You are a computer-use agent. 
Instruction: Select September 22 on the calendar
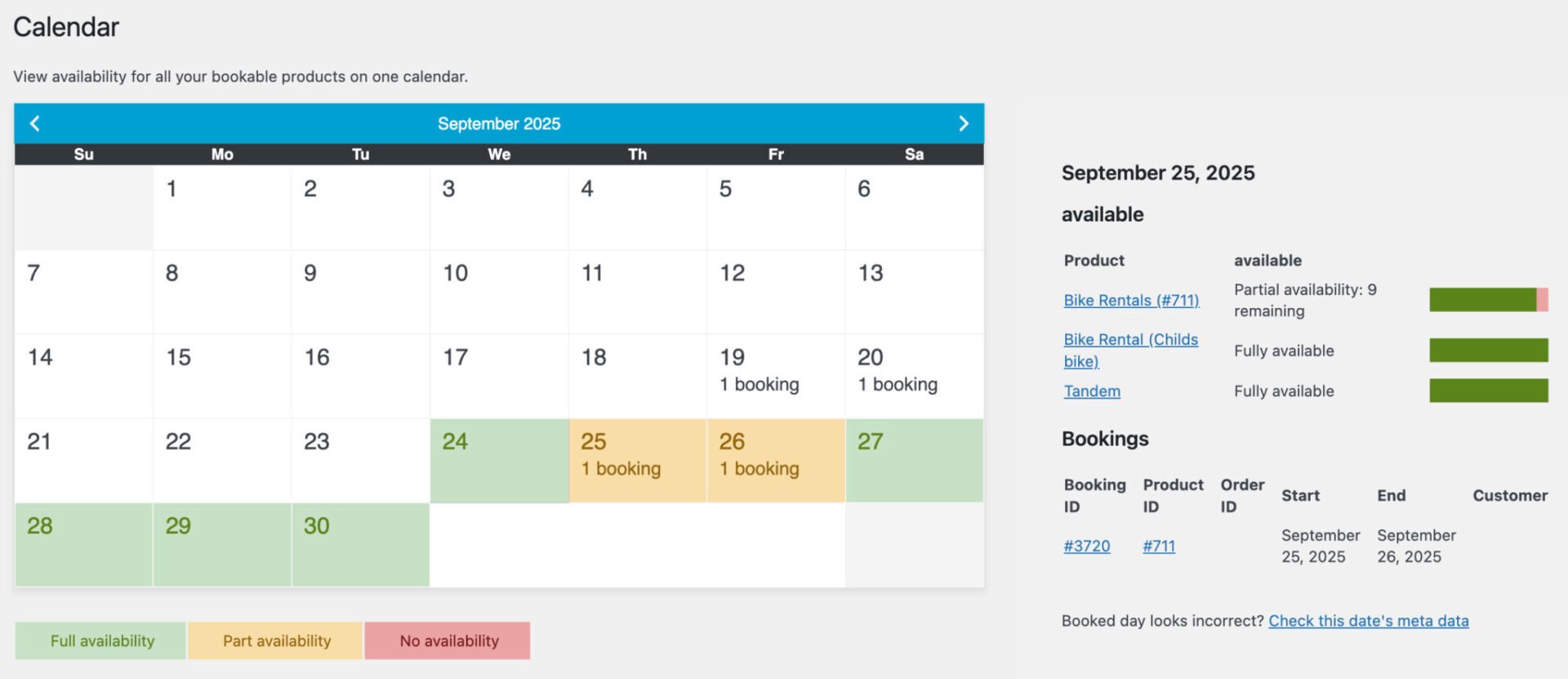click(222, 461)
